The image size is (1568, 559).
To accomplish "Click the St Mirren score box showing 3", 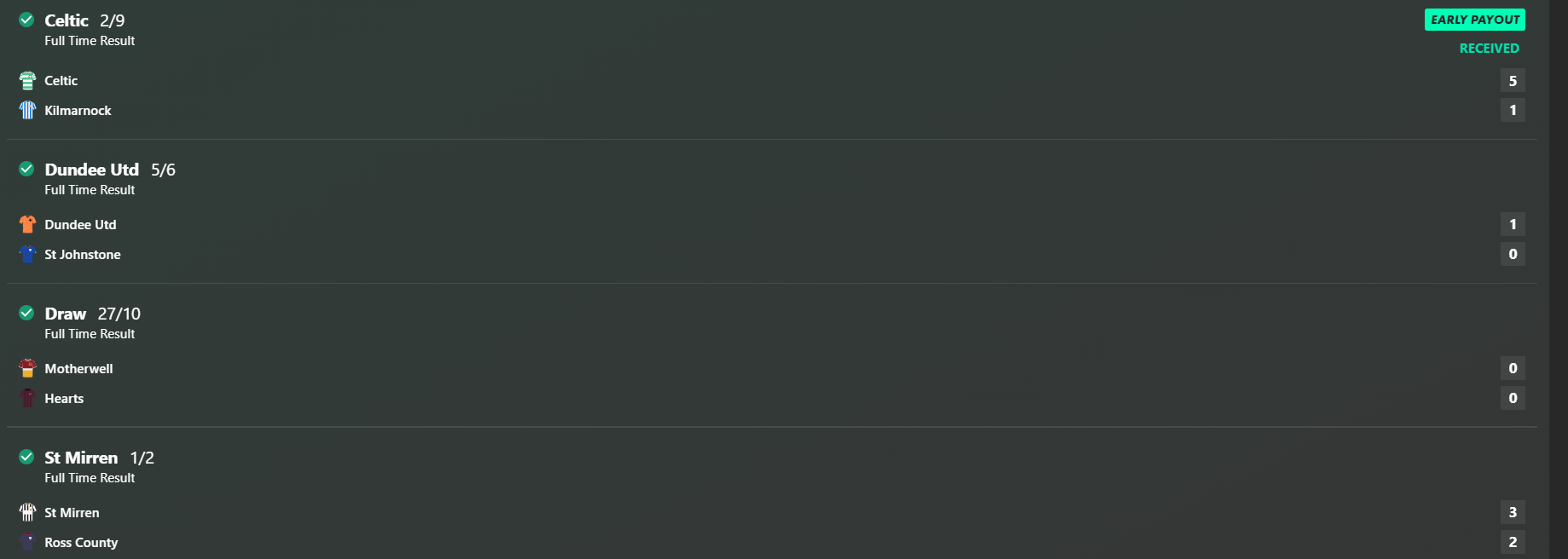I will pyautogui.click(x=1513, y=512).
